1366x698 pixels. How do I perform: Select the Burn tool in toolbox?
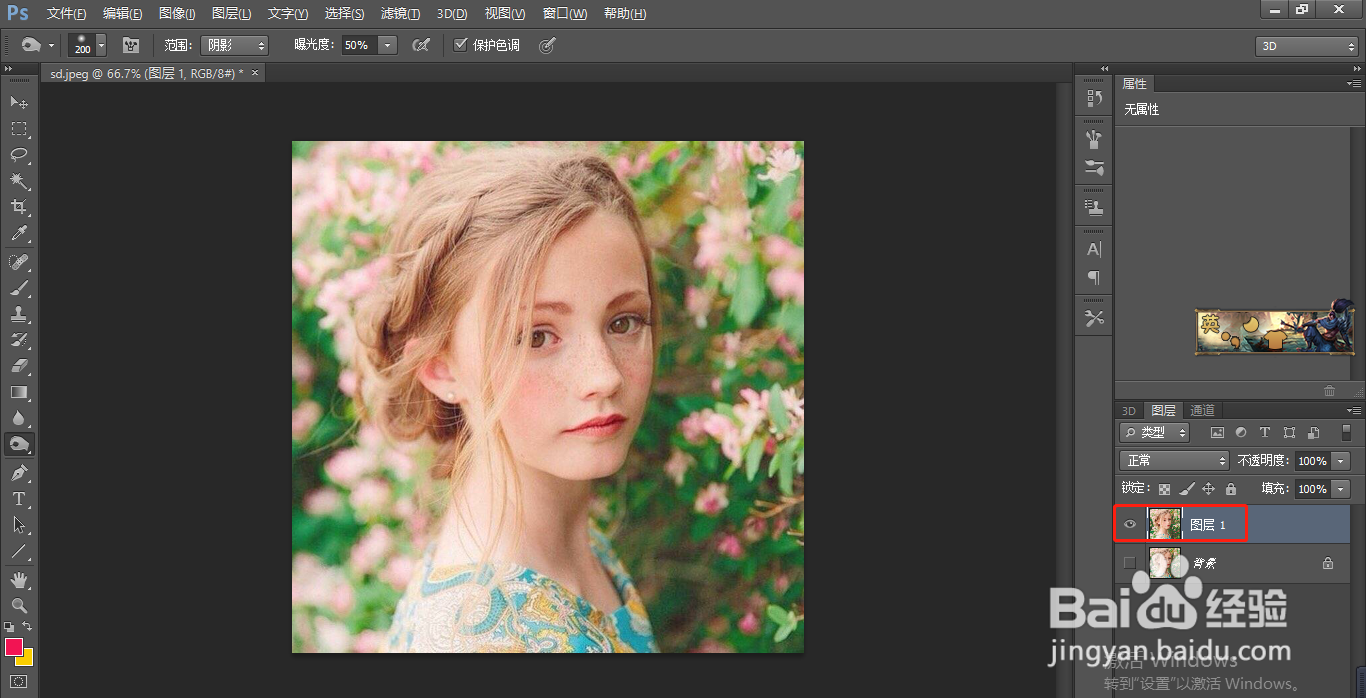click(19, 444)
